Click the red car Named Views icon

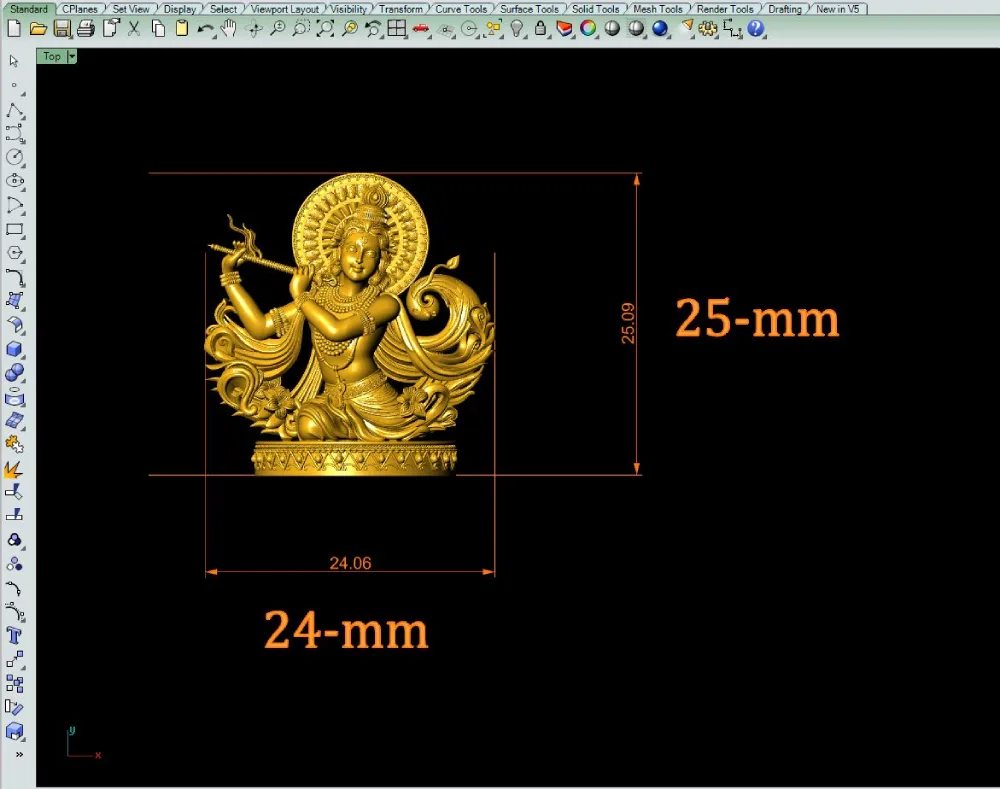click(421, 29)
